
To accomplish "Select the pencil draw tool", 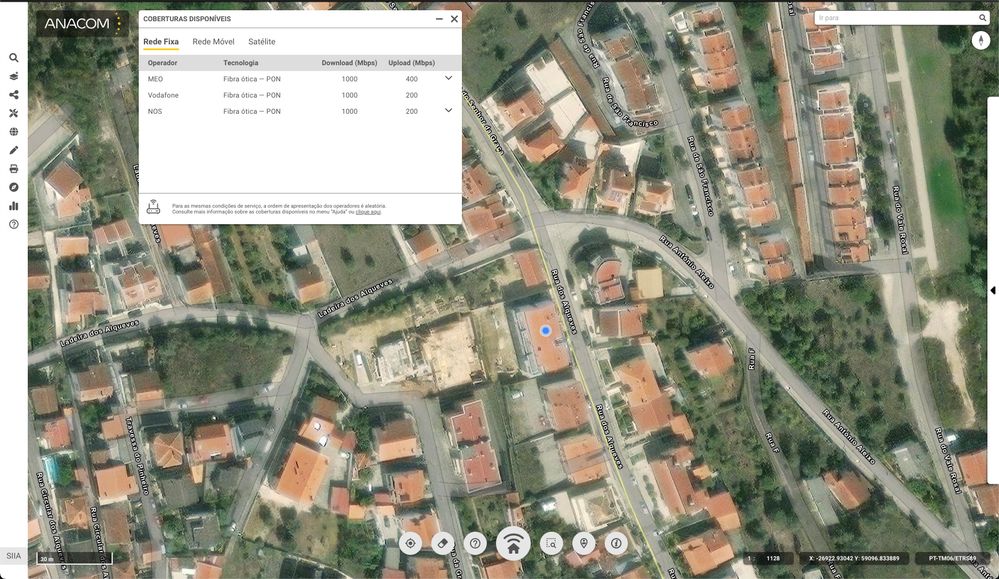I will pos(14,150).
